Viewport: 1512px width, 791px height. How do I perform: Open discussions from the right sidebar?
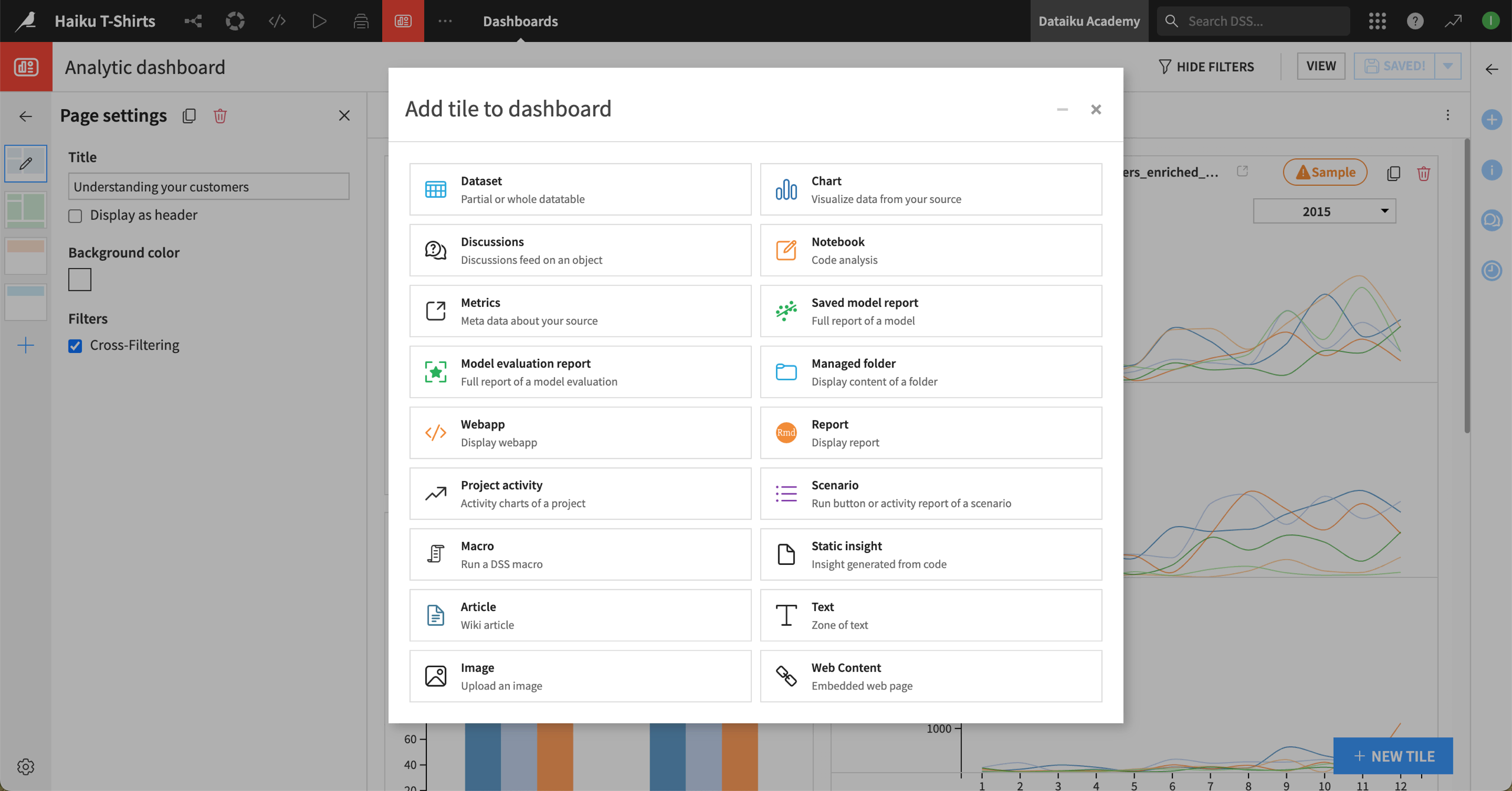coord(1492,220)
